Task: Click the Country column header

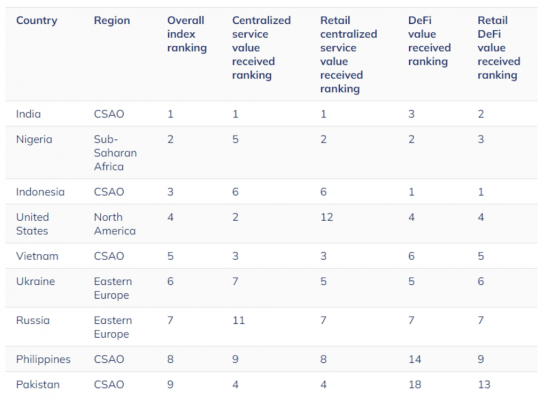Action: [37, 21]
